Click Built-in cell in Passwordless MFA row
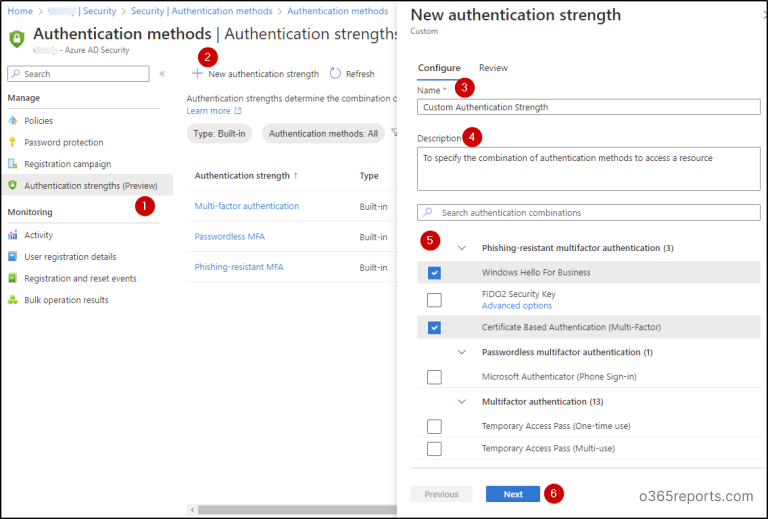 (373, 237)
